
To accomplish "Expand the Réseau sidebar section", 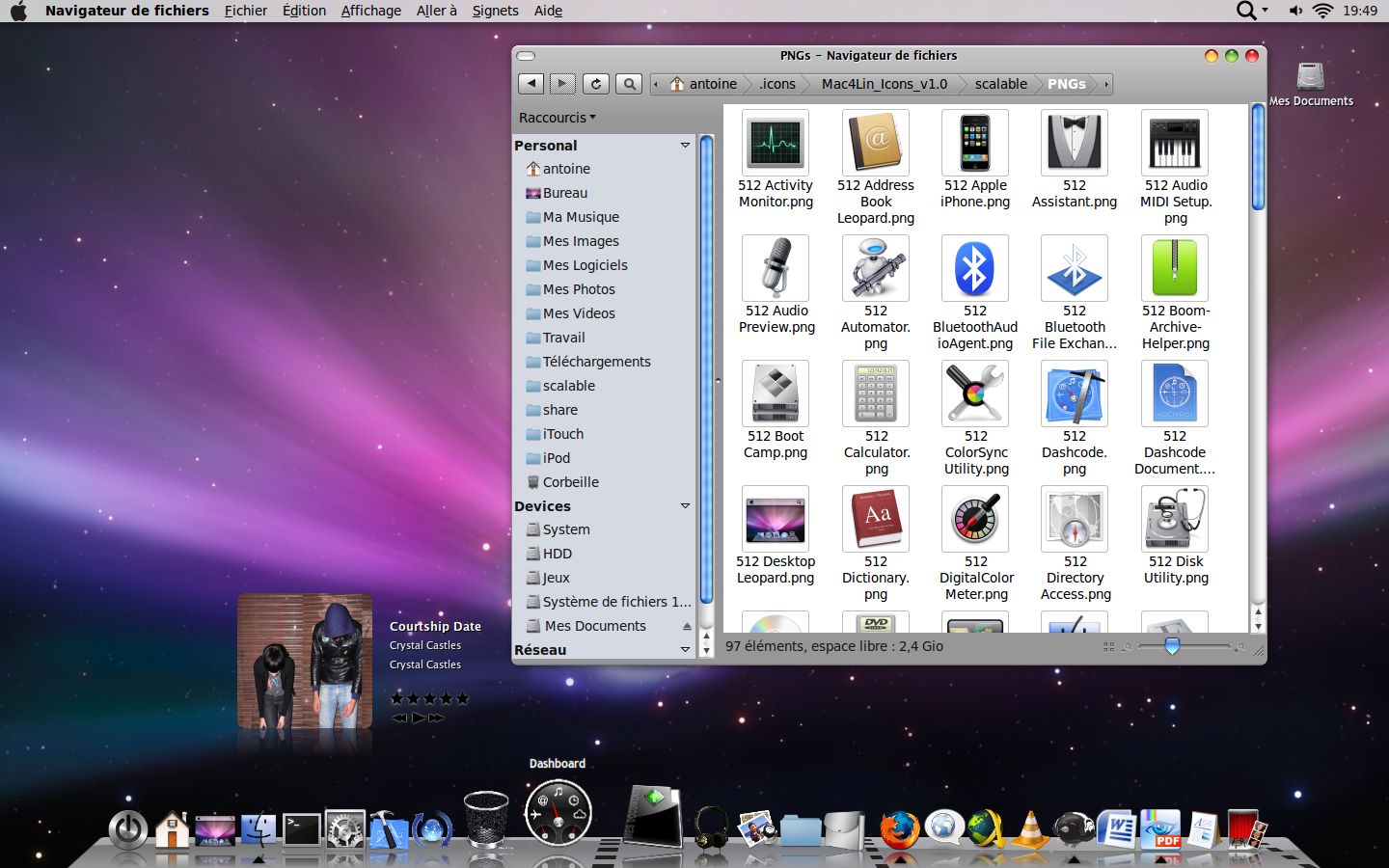I will [x=685, y=650].
